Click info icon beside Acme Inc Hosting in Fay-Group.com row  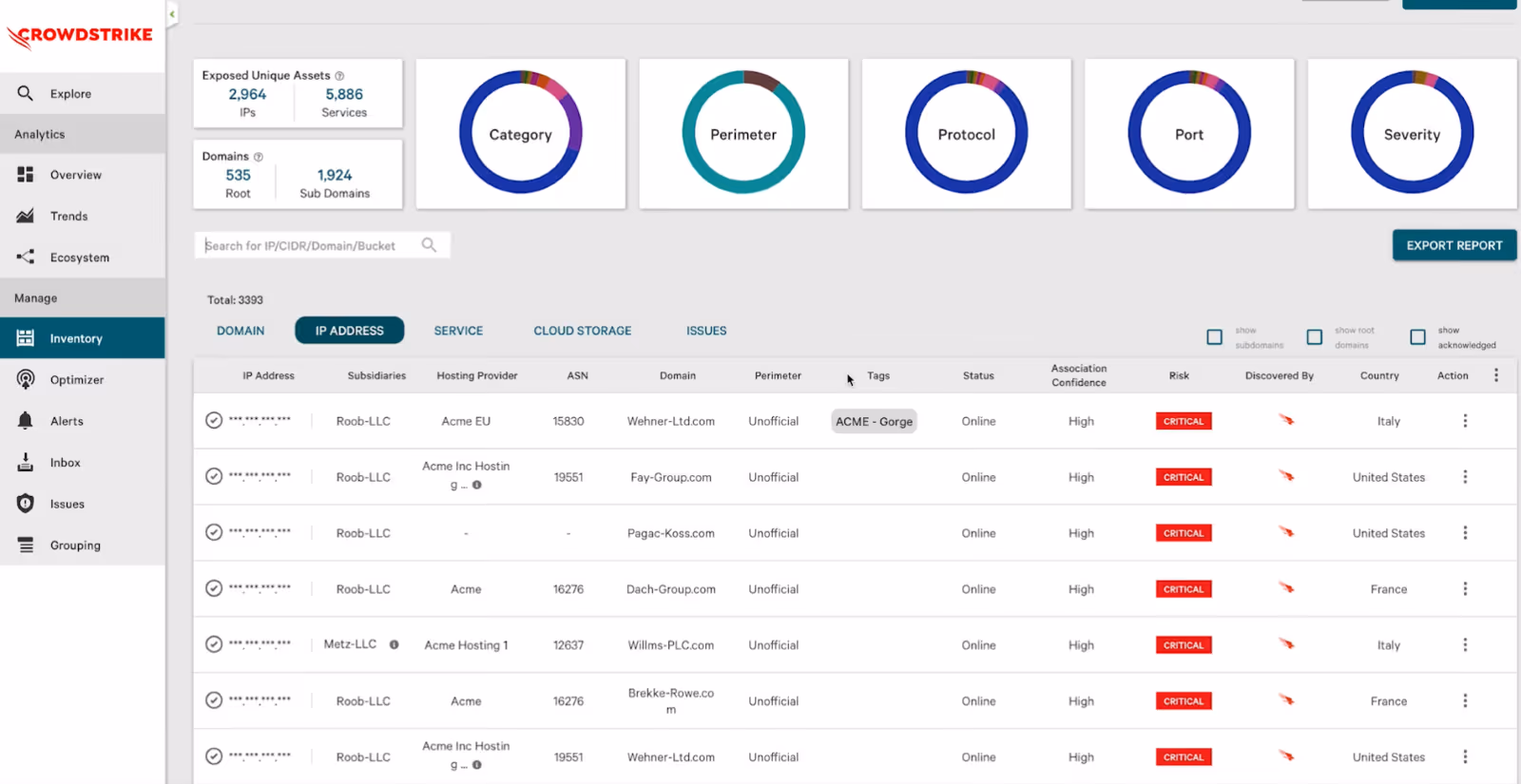coord(477,485)
